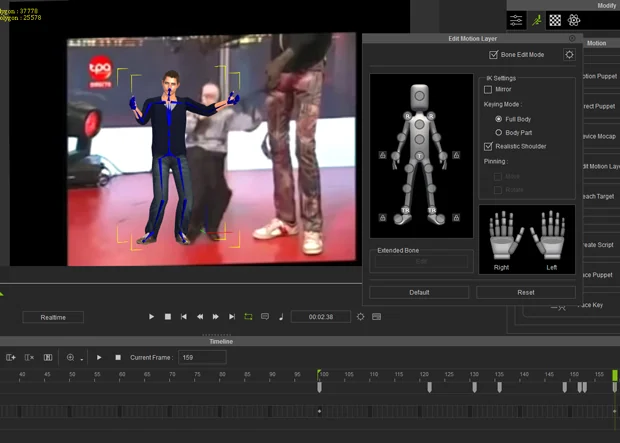Step back with the rewind button

(x=200, y=317)
